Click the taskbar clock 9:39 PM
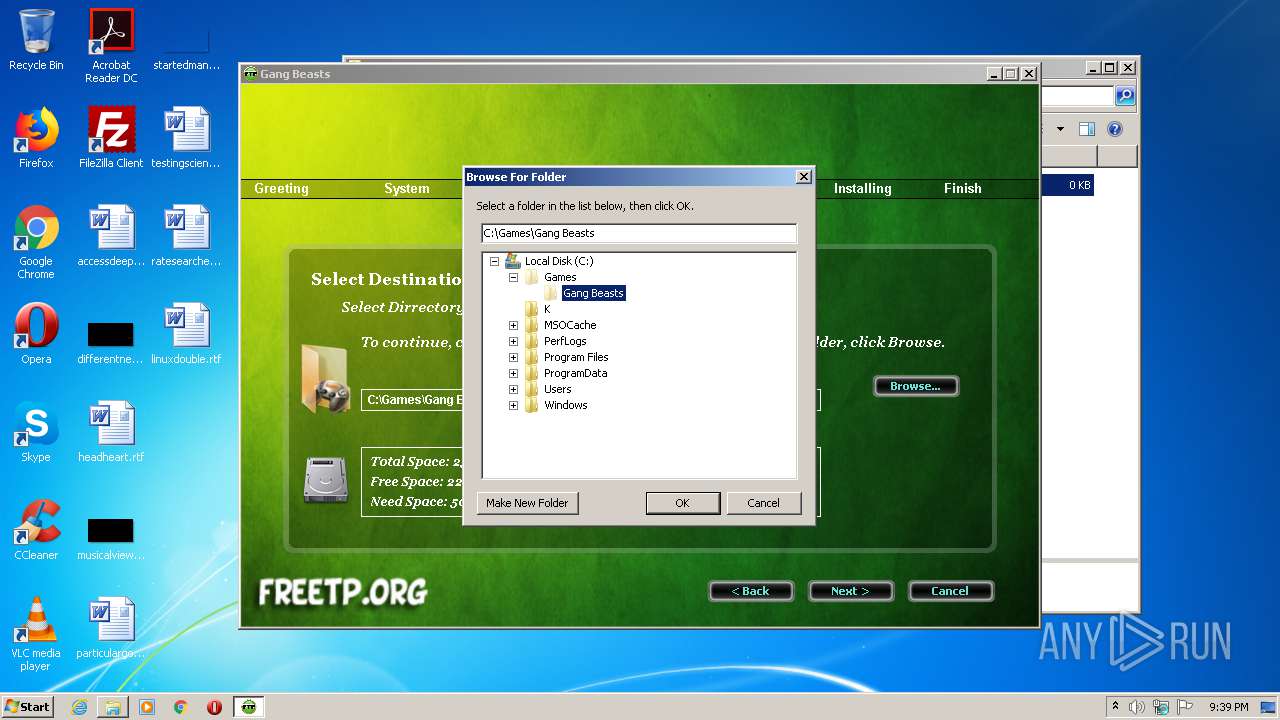The height and width of the screenshot is (720, 1280). point(1228,707)
